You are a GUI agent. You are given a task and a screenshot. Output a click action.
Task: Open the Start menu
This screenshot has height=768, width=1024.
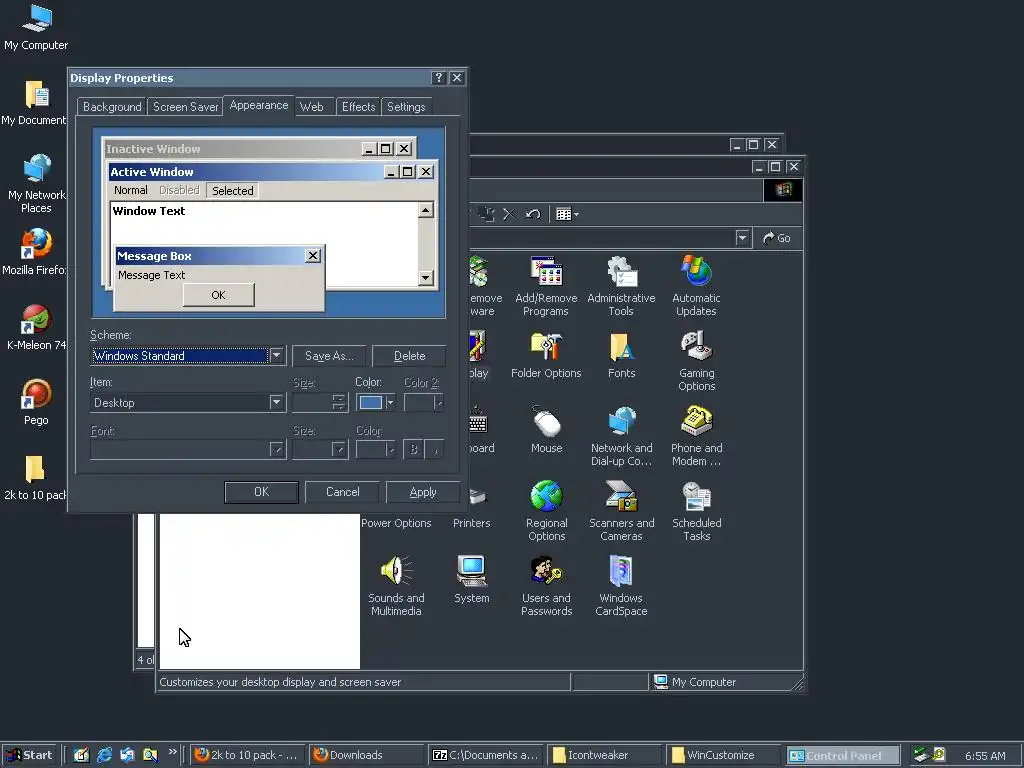[x=29, y=755]
